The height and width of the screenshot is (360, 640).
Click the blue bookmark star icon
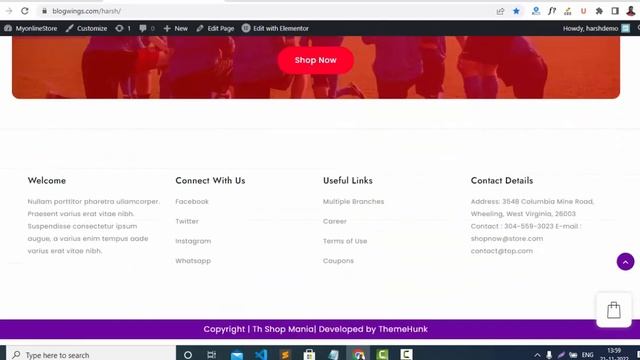516,11
